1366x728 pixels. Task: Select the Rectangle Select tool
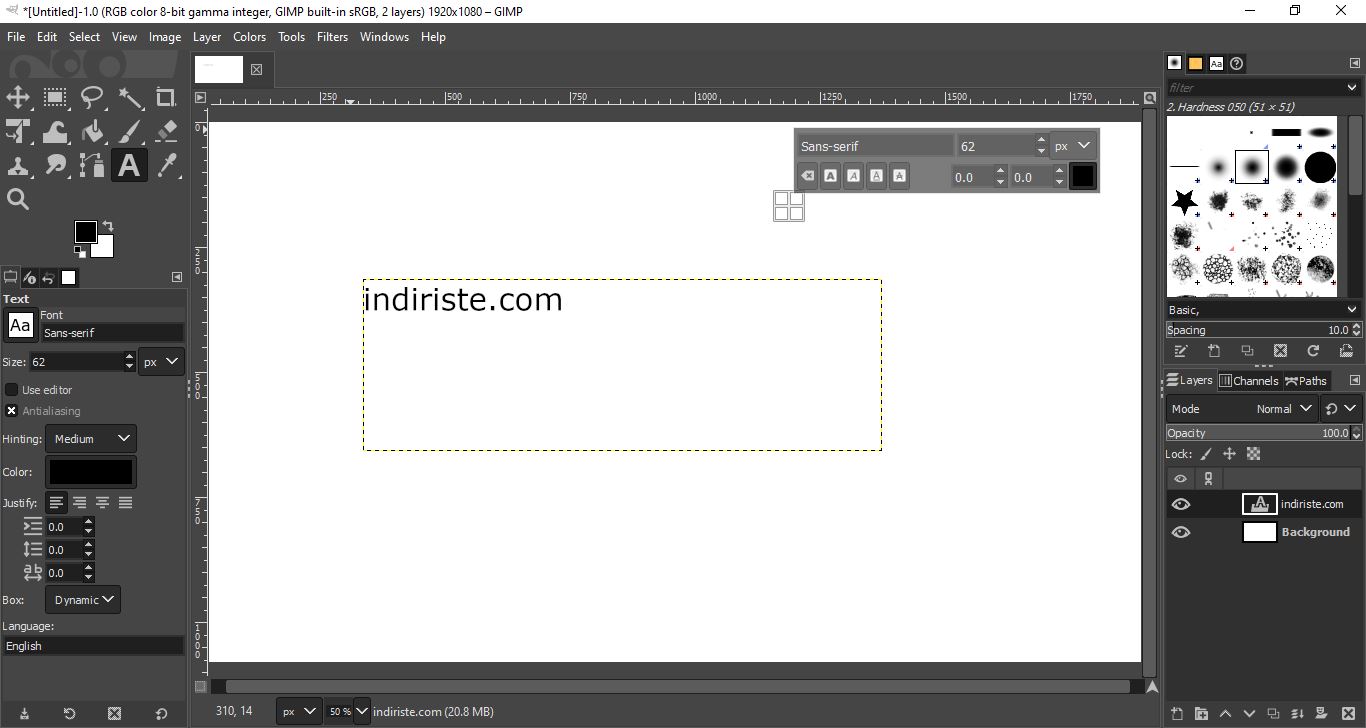[55, 97]
